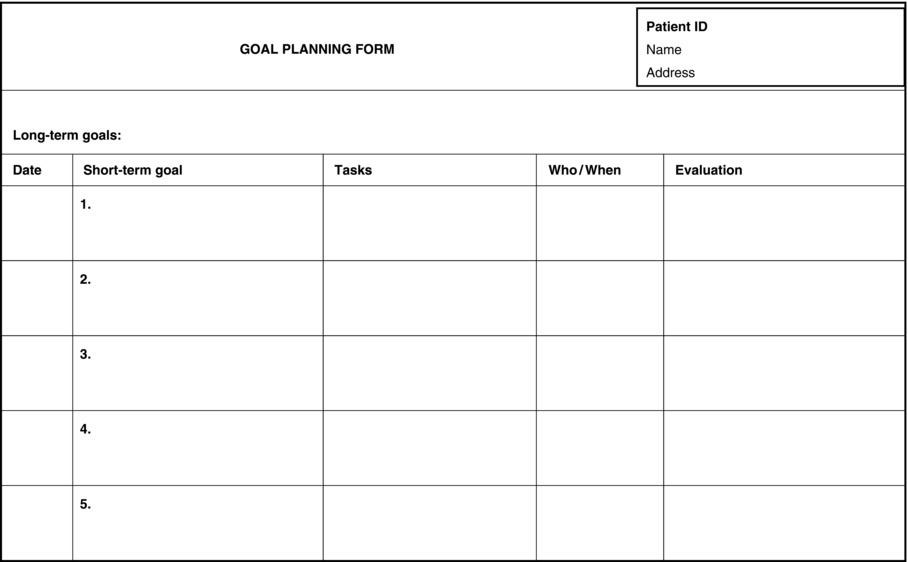Select the Tasks column header
Screen dimensions: 908x562
pos(353,170)
